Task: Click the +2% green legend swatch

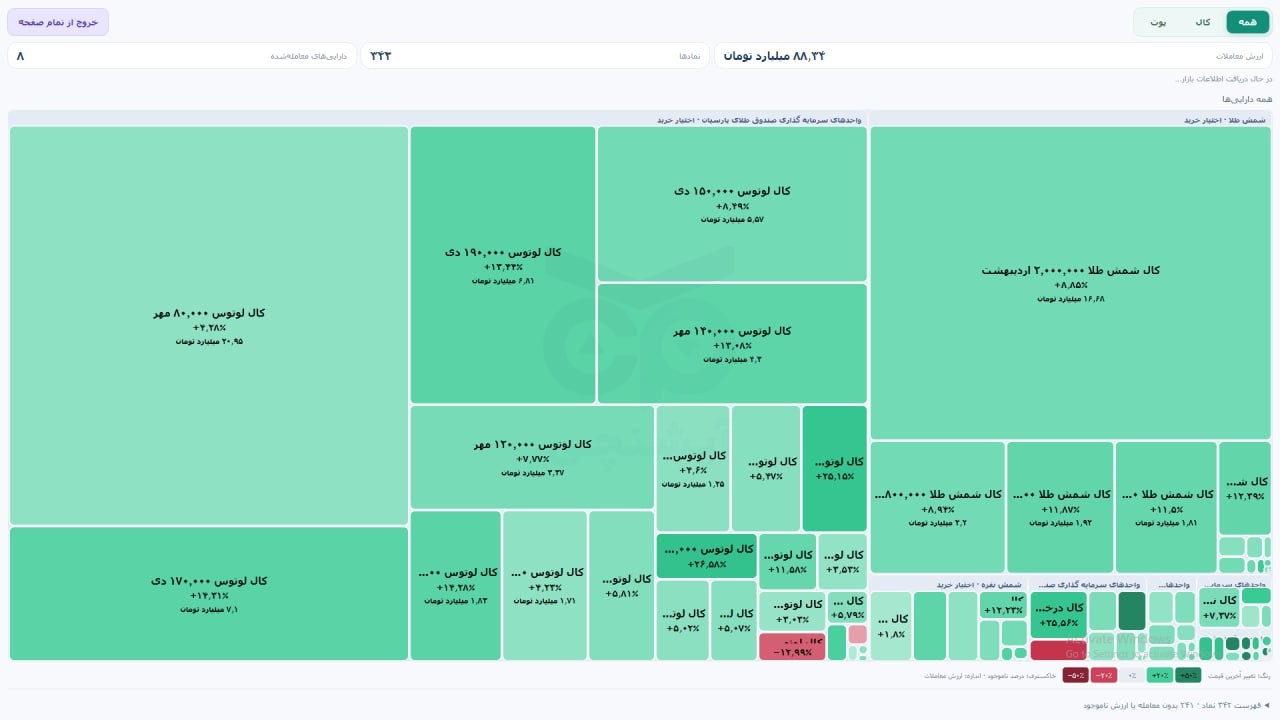Action: pyautogui.click(x=1160, y=675)
